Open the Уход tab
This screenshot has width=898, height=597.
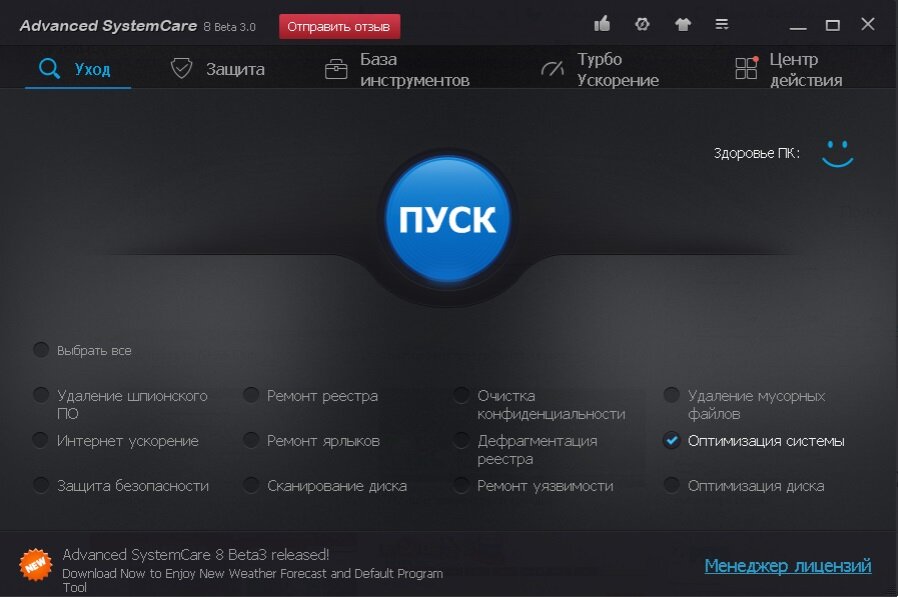coord(78,69)
